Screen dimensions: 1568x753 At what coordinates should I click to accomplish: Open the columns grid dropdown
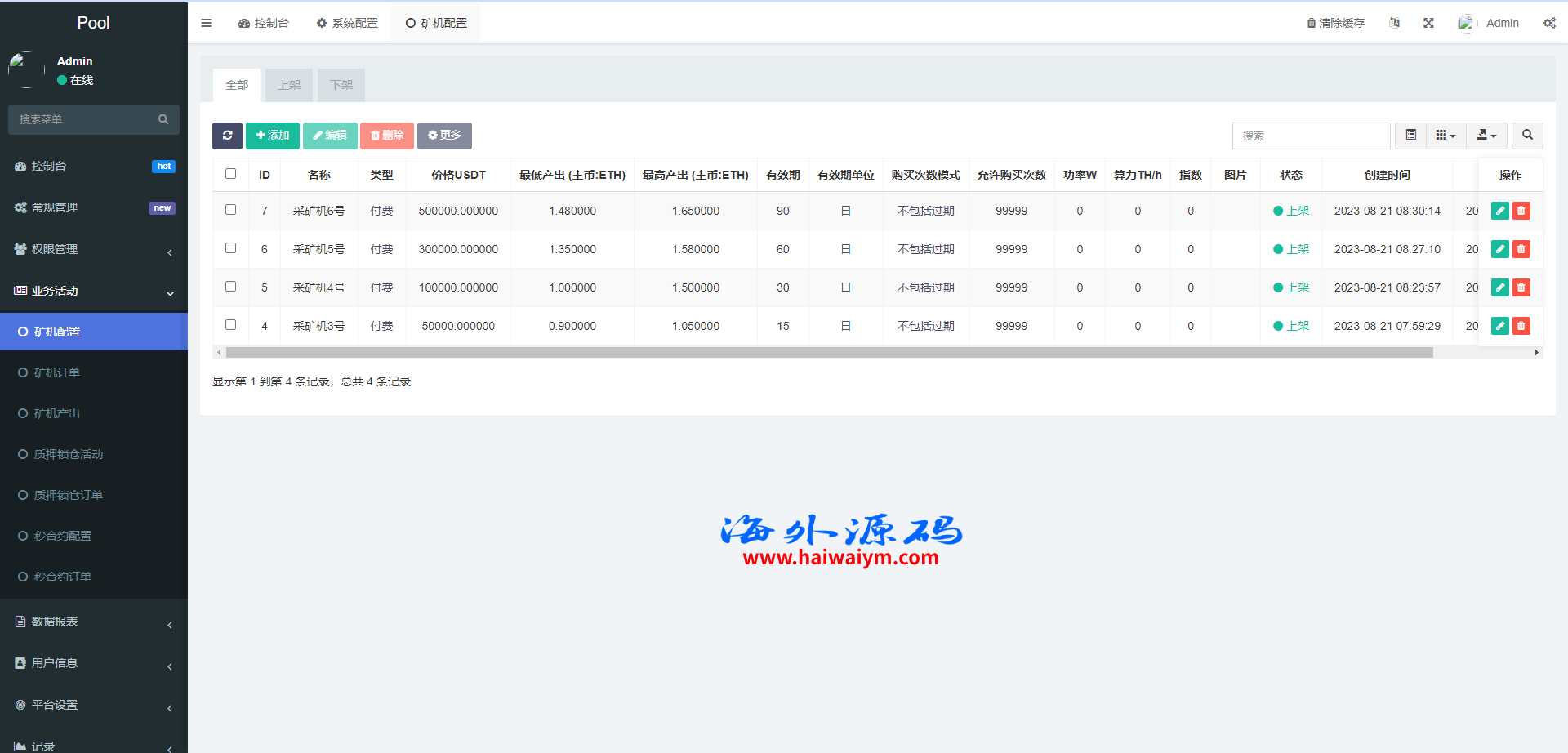point(1445,136)
